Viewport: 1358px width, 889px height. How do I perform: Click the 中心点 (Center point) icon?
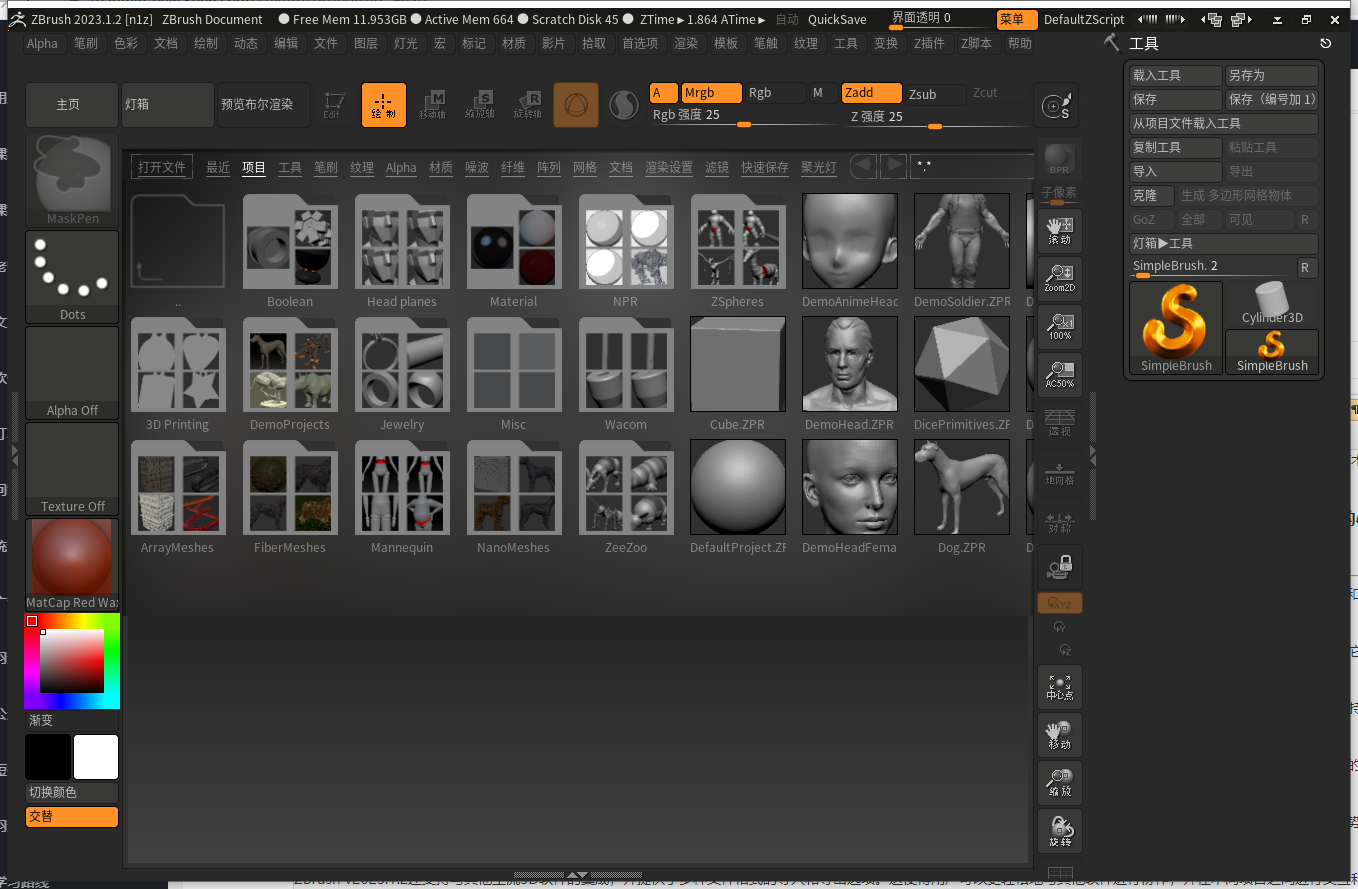click(x=1059, y=686)
